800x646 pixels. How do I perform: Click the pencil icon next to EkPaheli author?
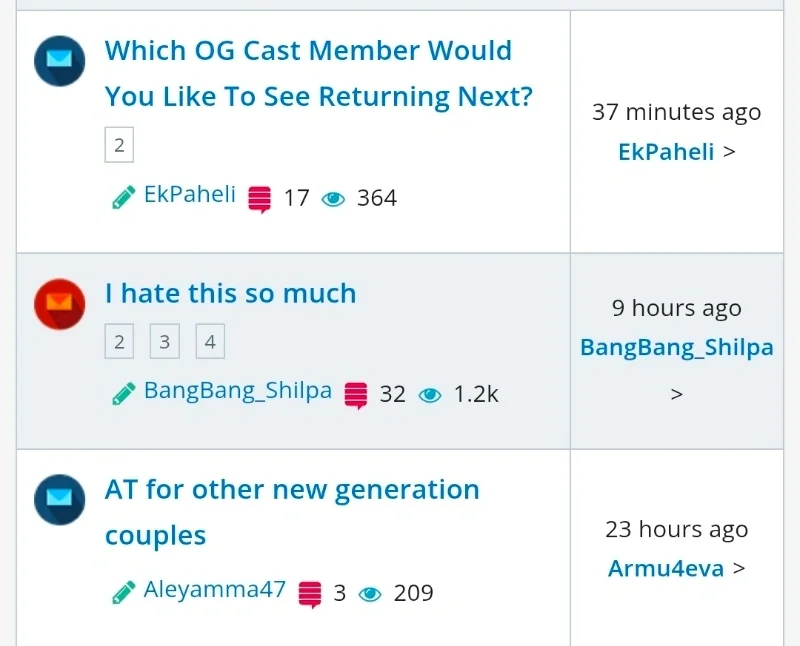(124, 197)
